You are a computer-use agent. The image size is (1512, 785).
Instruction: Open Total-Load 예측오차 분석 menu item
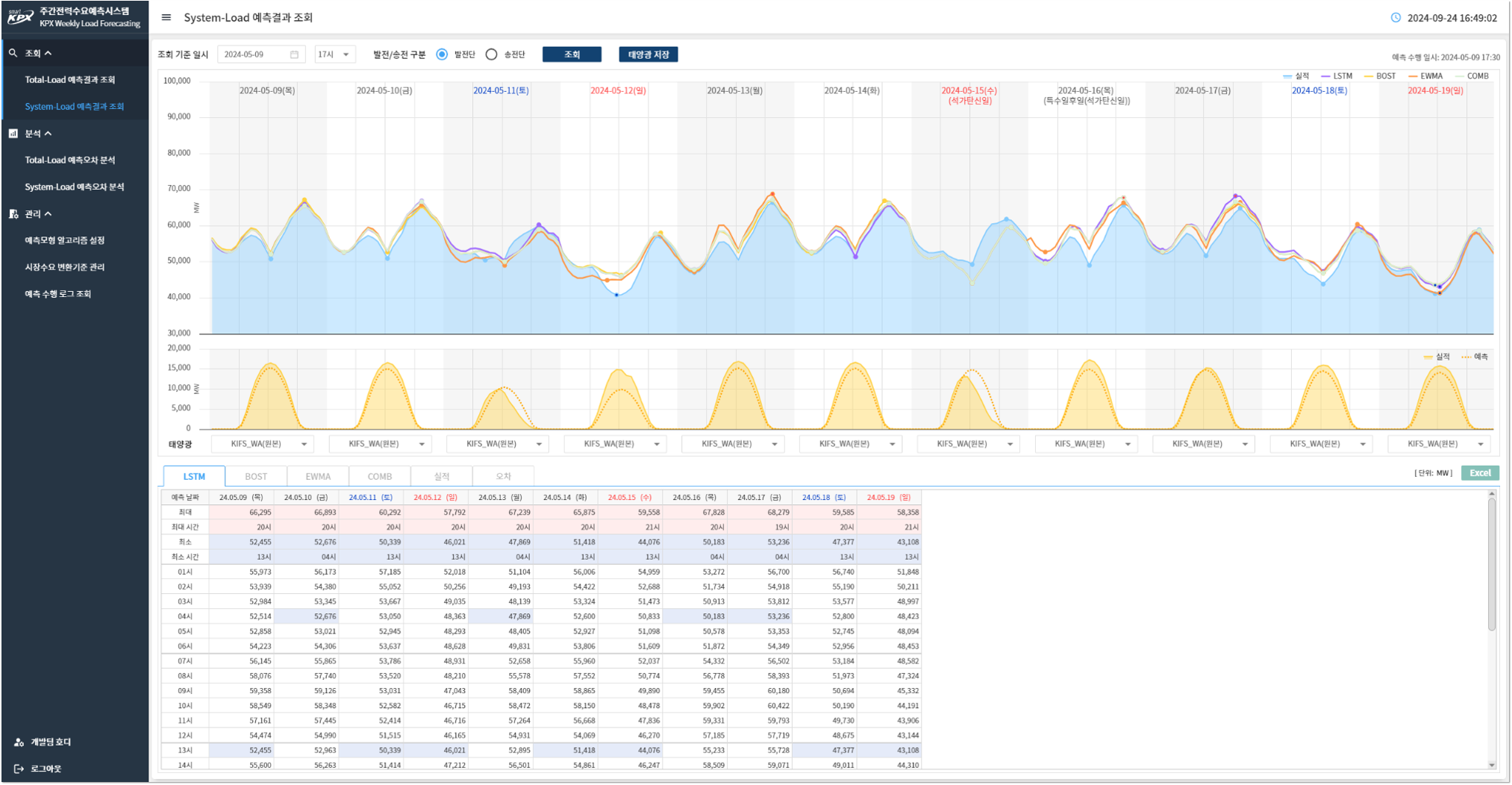coord(70,160)
